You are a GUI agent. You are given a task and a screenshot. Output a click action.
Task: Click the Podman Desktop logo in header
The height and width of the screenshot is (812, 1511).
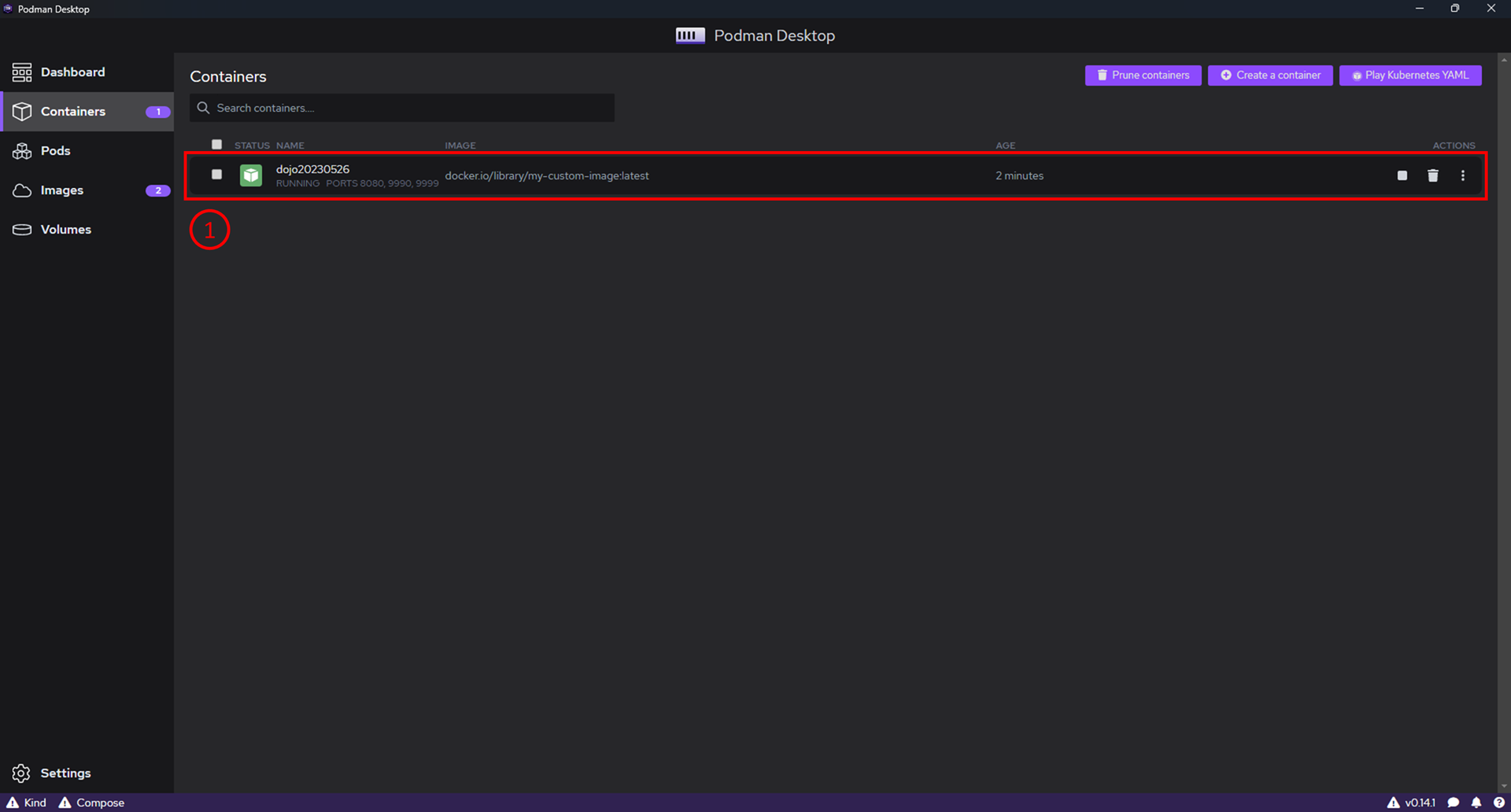(x=690, y=35)
